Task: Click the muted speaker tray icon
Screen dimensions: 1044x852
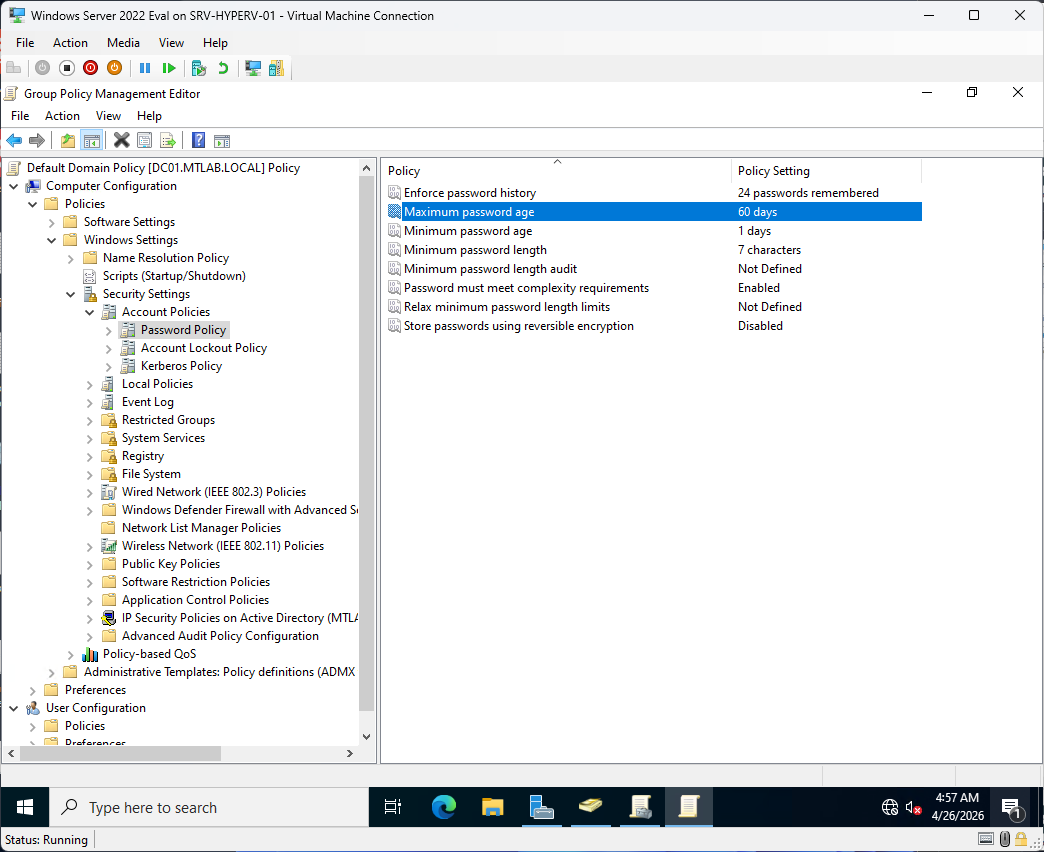Action: (x=914, y=807)
